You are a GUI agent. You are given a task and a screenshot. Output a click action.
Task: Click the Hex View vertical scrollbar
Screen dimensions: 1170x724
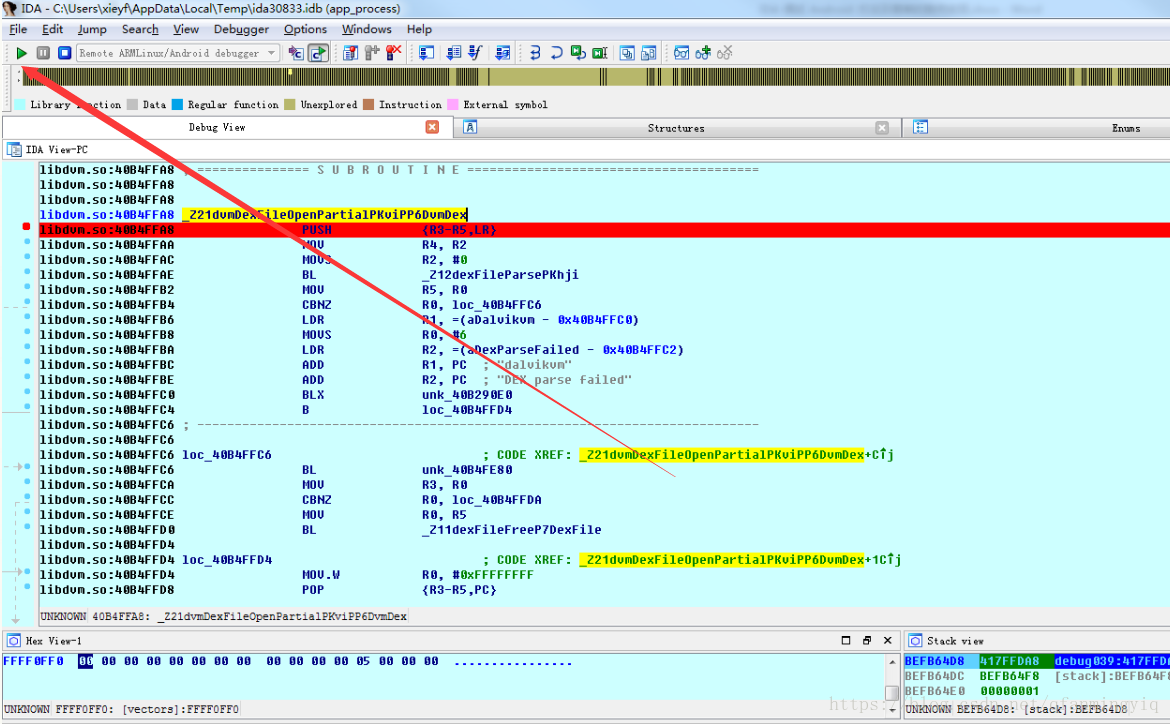tap(892, 685)
